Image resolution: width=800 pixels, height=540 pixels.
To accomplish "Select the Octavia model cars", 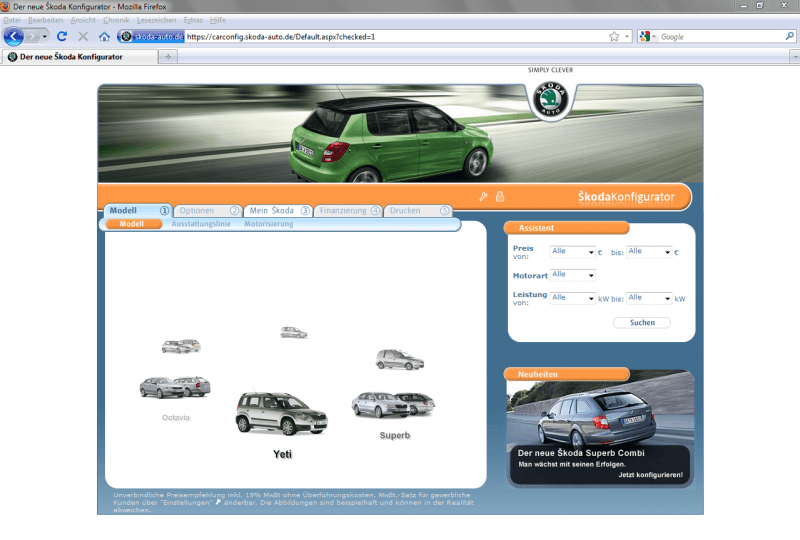I will [x=175, y=387].
